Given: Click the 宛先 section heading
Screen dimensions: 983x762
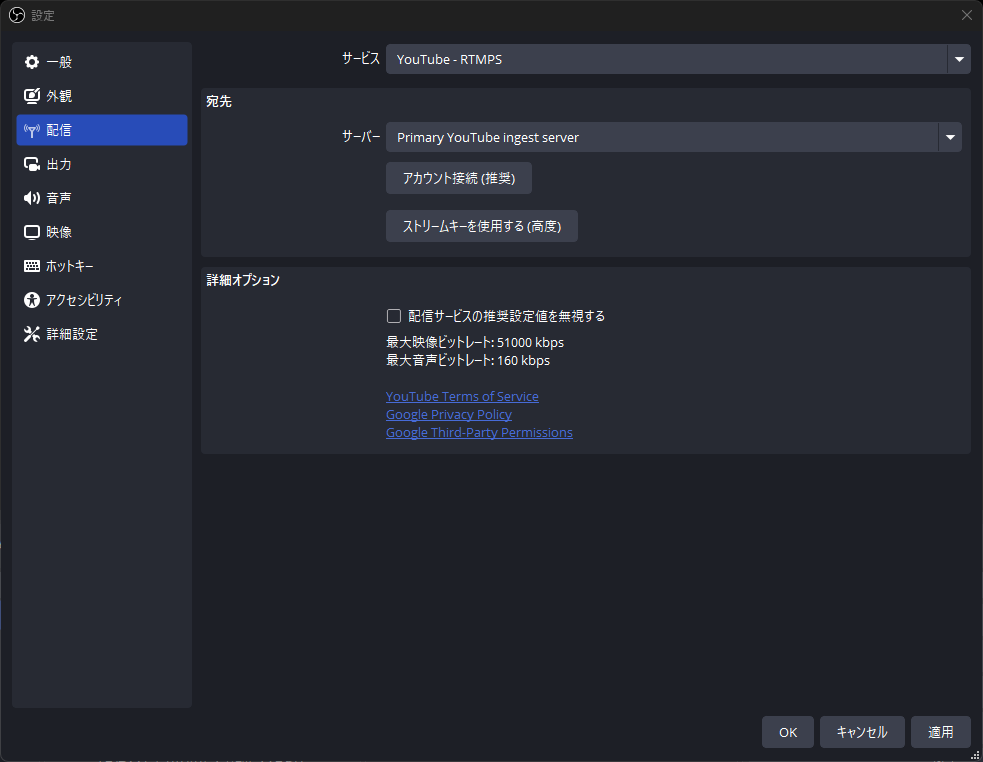Looking at the screenshot, I should pyautogui.click(x=219, y=102).
